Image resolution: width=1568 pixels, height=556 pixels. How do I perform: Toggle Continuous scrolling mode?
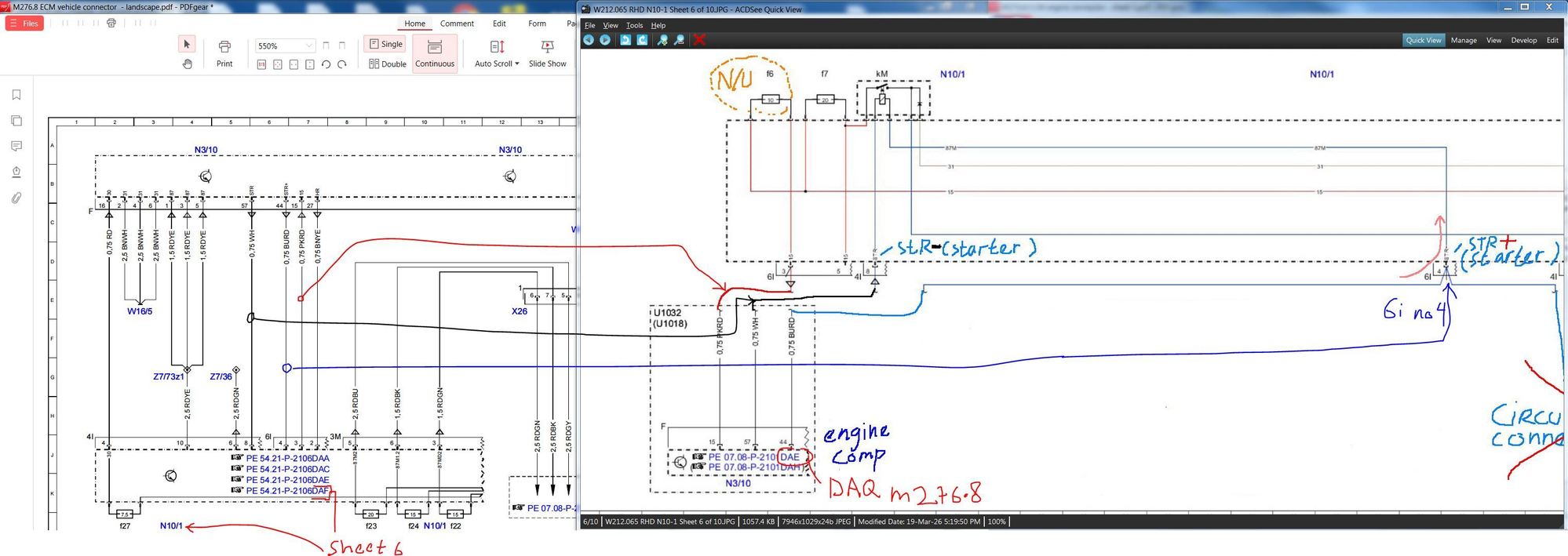pyautogui.click(x=435, y=53)
